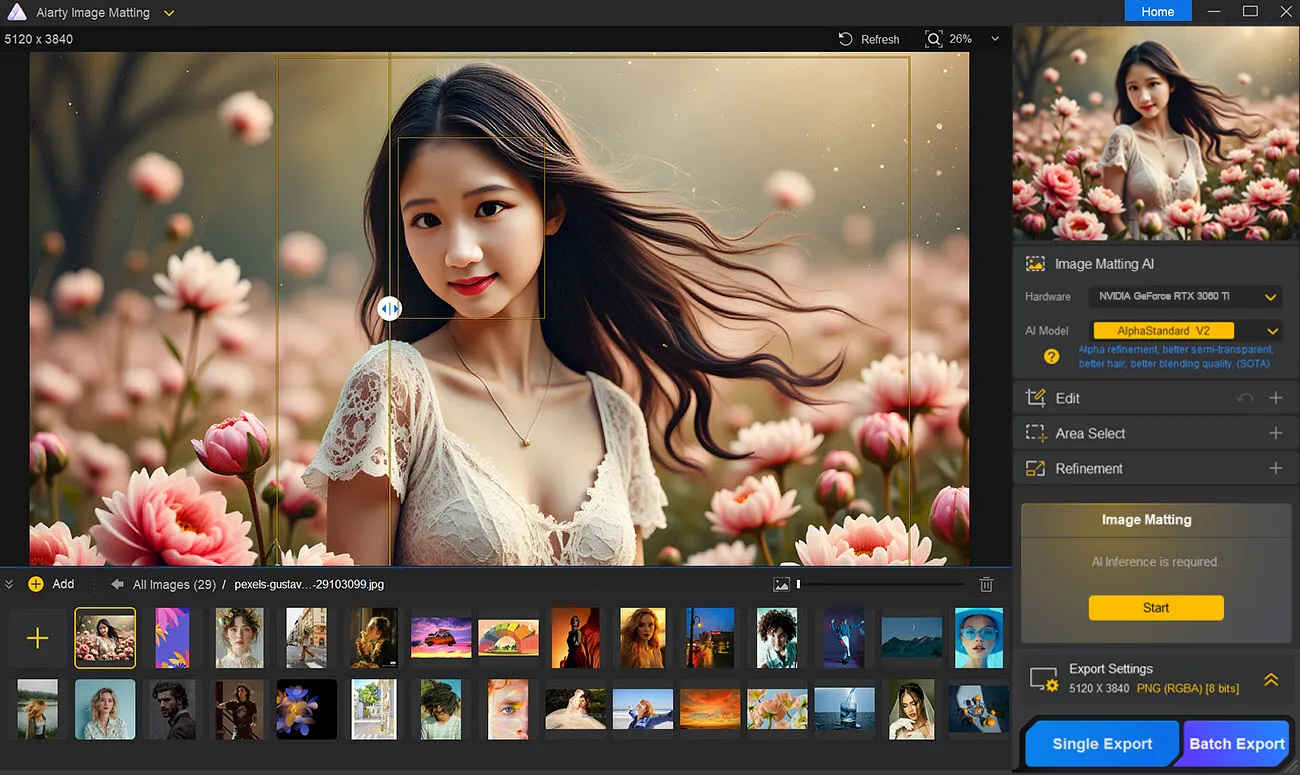Open the zoom magnifier icon above canvas
The width and height of the screenshot is (1300, 775).
934,38
